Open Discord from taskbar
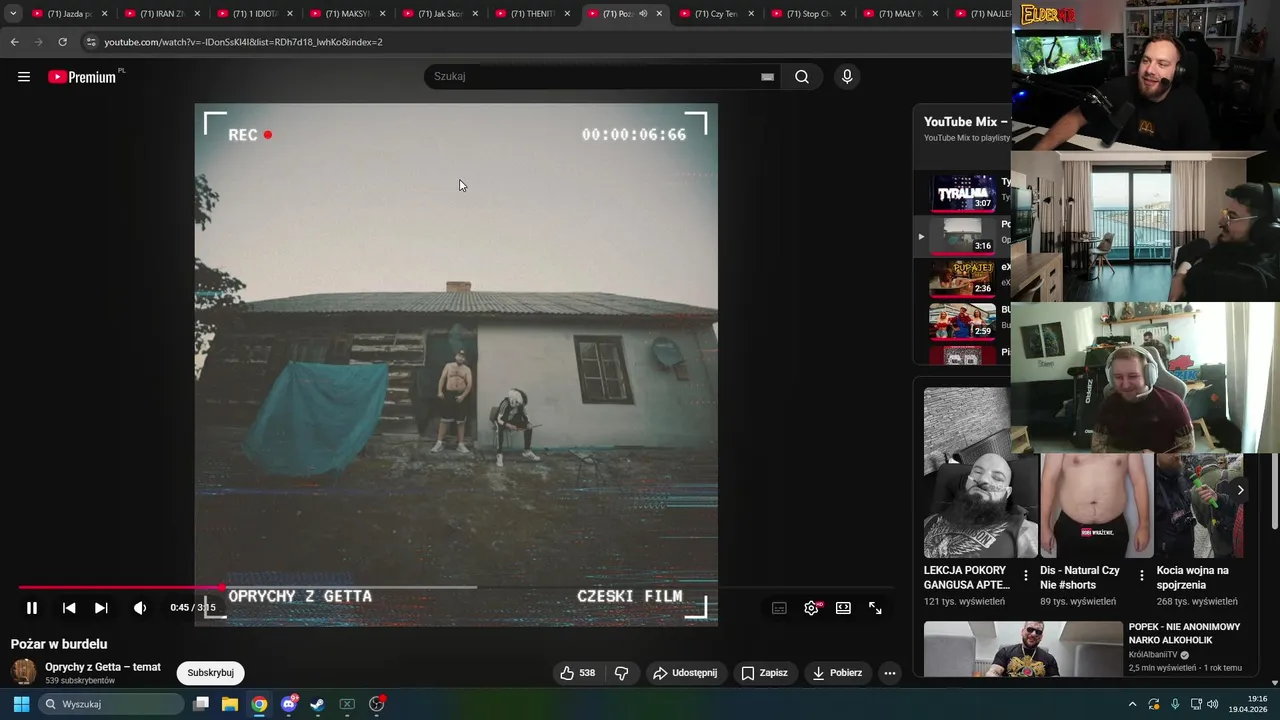Viewport: 1280px width, 720px height. pyautogui.click(x=289, y=704)
